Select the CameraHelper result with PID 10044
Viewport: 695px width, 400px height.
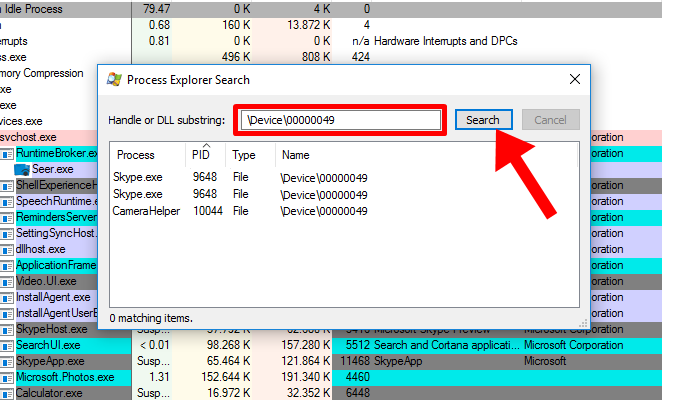[x=344, y=211]
